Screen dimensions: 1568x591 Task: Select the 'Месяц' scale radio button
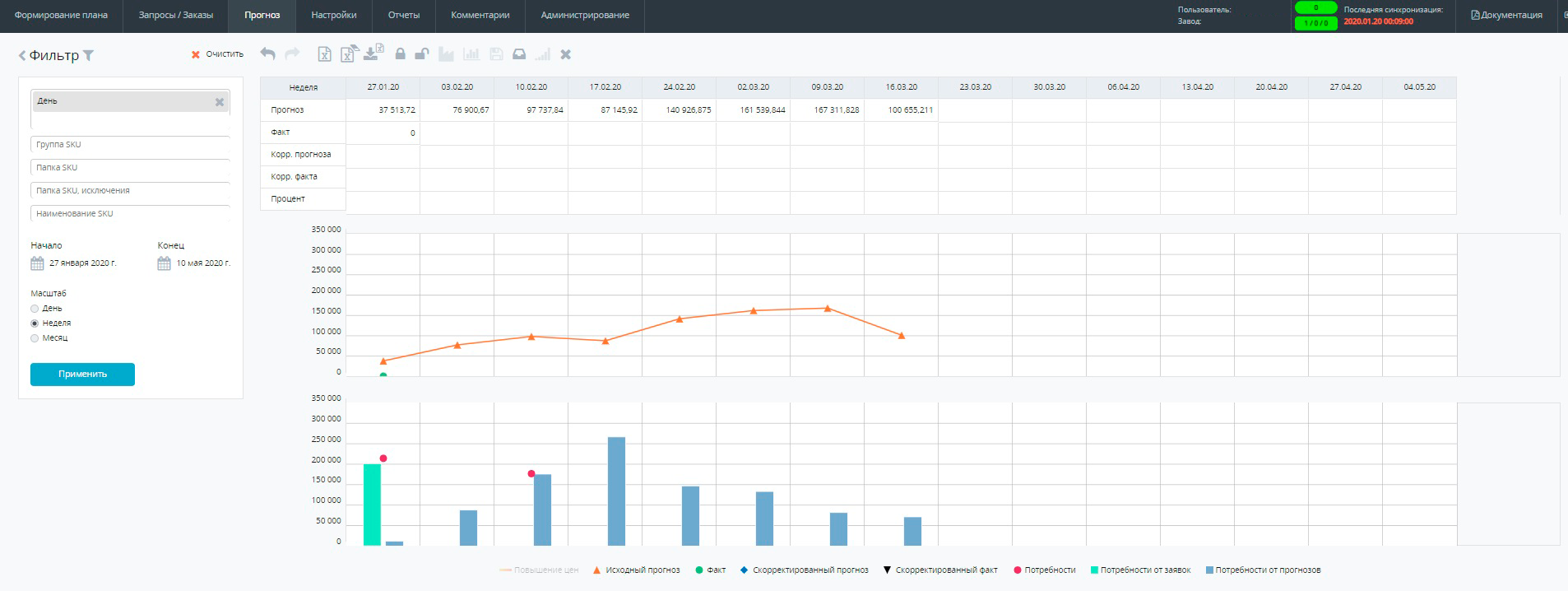(35, 338)
